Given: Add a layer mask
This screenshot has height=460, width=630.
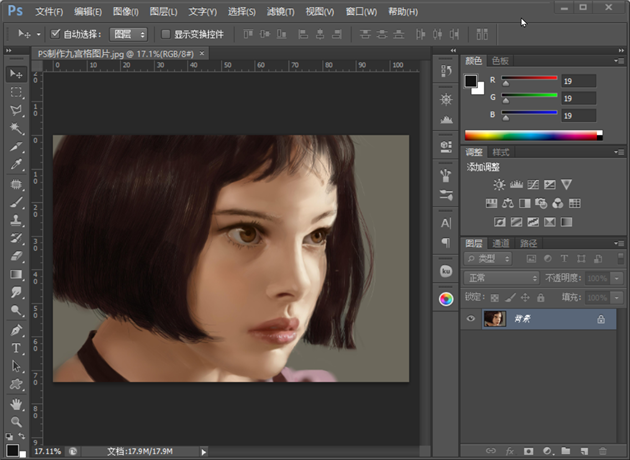Looking at the screenshot, I should point(528,451).
